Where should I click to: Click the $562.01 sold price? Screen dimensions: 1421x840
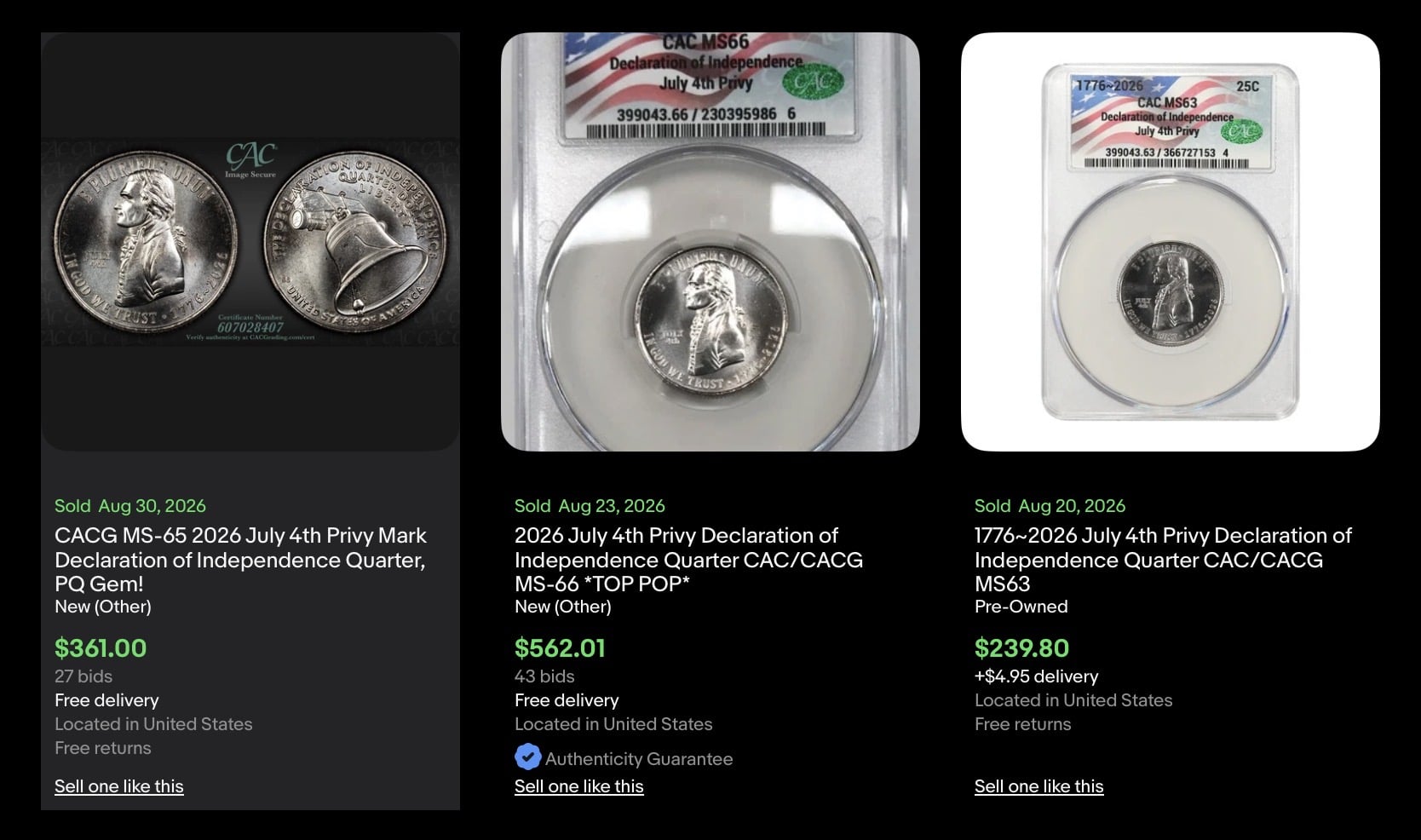pos(560,648)
